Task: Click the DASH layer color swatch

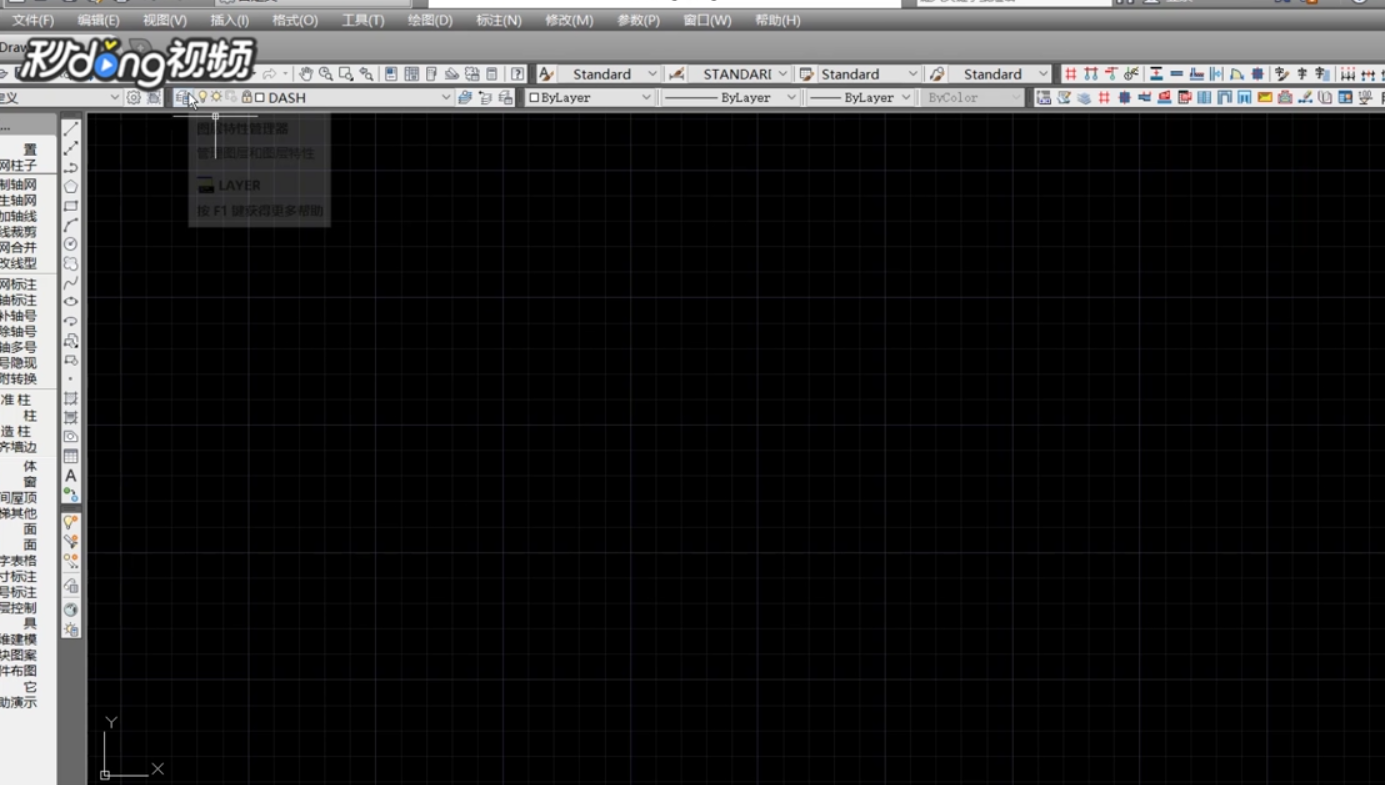Action: (260, 97)
